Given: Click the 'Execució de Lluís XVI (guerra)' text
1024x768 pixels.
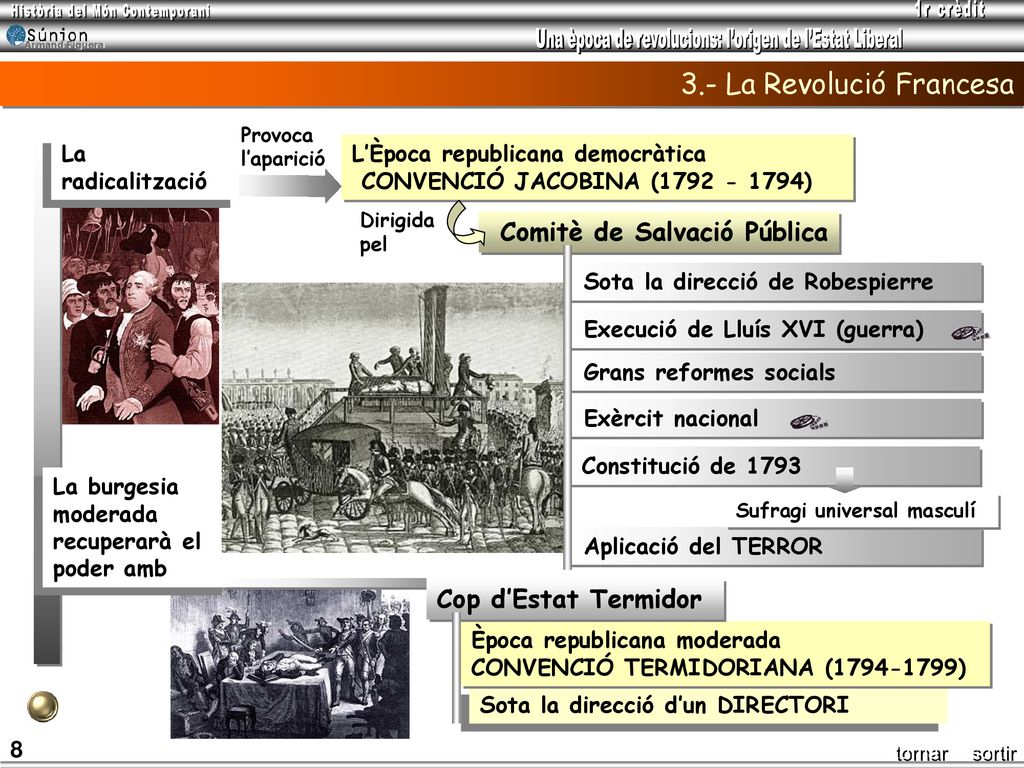Looking at the screenshot, I should (753, 330).
